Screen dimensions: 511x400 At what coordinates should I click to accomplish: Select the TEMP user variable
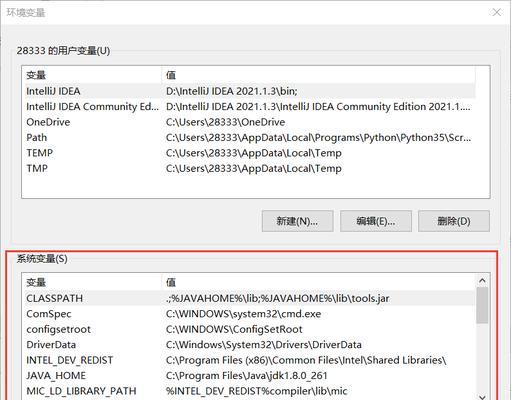249,153
